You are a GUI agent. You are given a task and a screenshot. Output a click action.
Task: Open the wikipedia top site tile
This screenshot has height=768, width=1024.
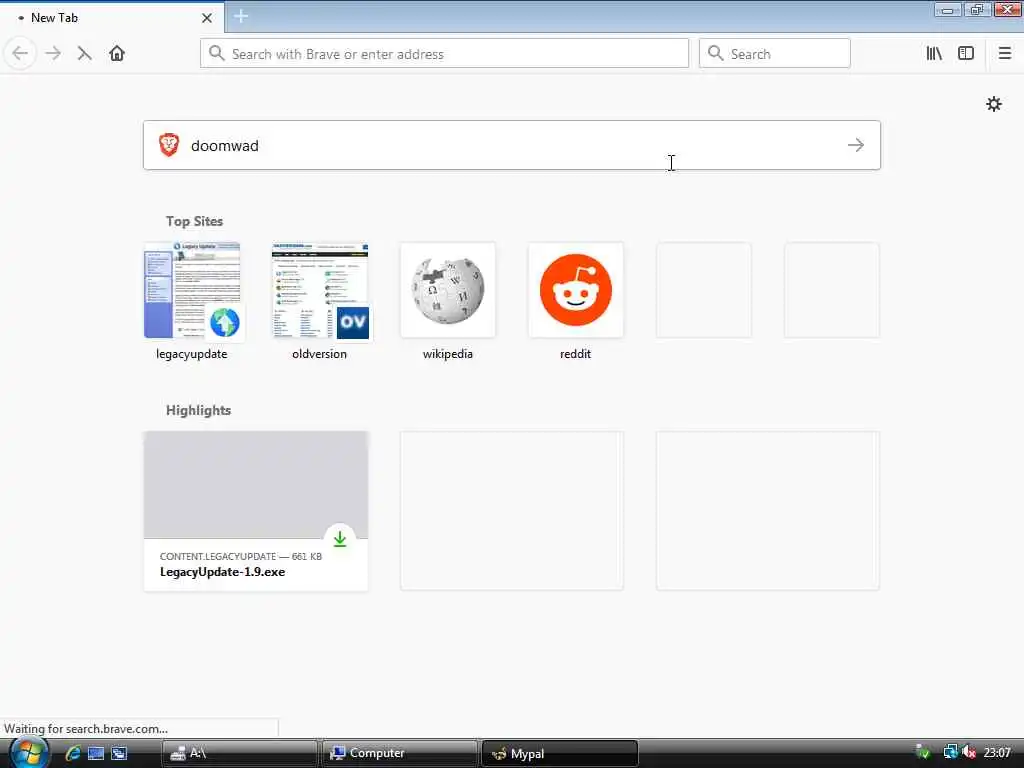[448, 291]
